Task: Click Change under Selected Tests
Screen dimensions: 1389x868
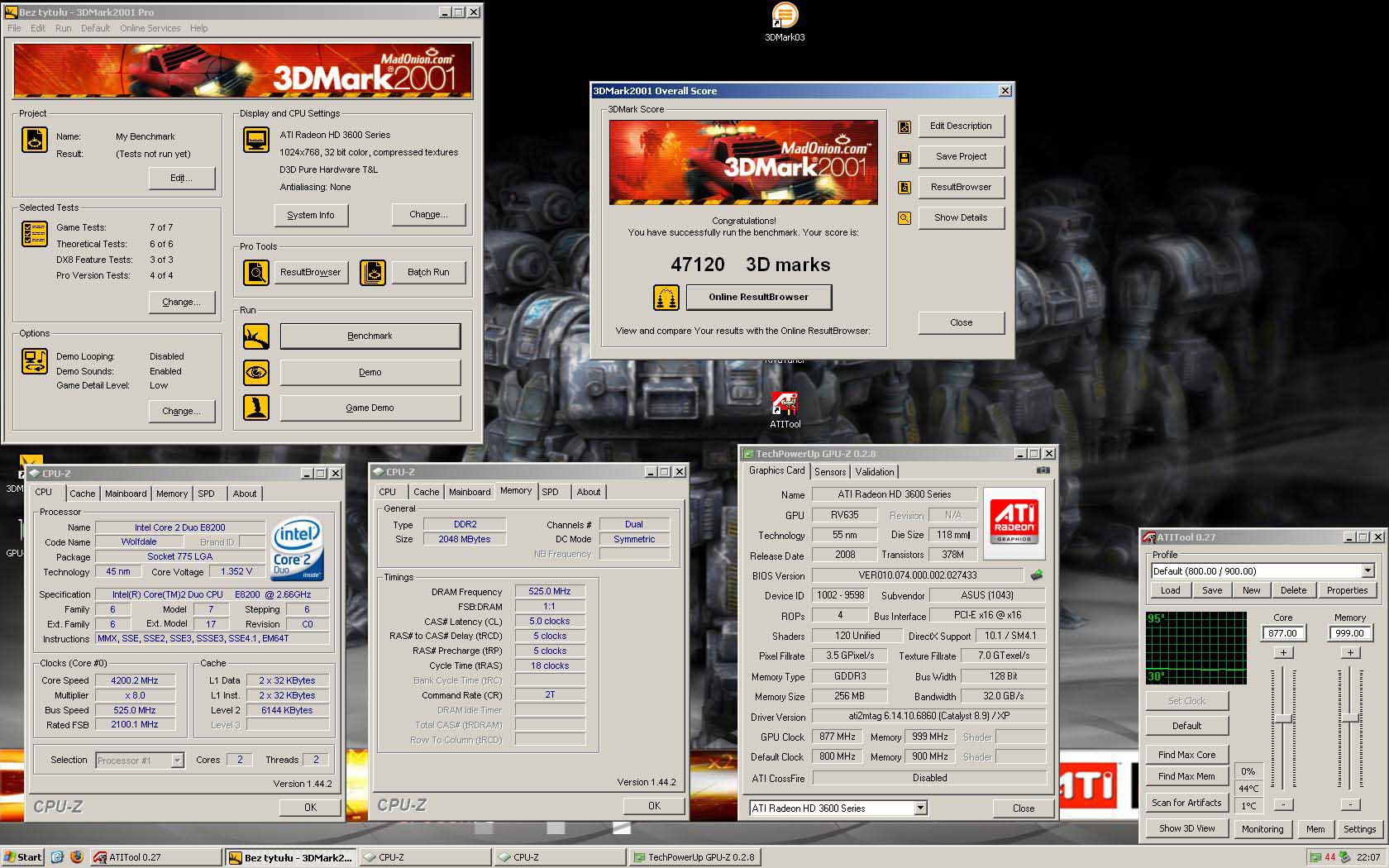Action: 181,303
